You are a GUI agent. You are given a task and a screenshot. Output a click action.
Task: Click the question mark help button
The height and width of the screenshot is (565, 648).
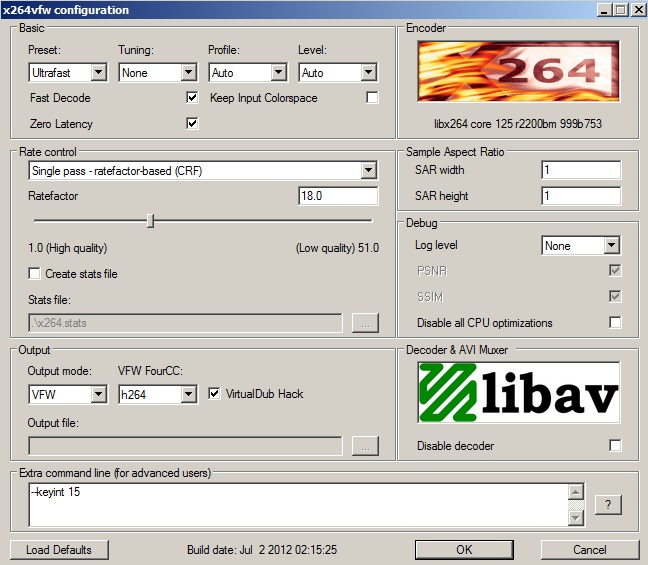[608, 505]
